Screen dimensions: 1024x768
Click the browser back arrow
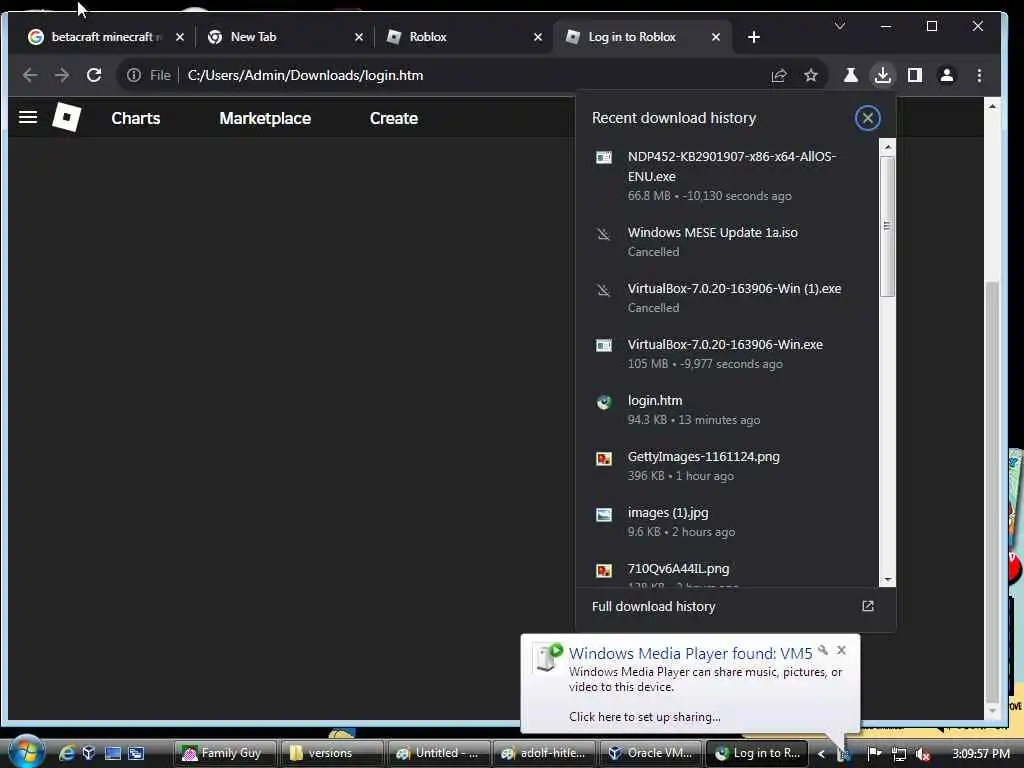tap(30, 75)
